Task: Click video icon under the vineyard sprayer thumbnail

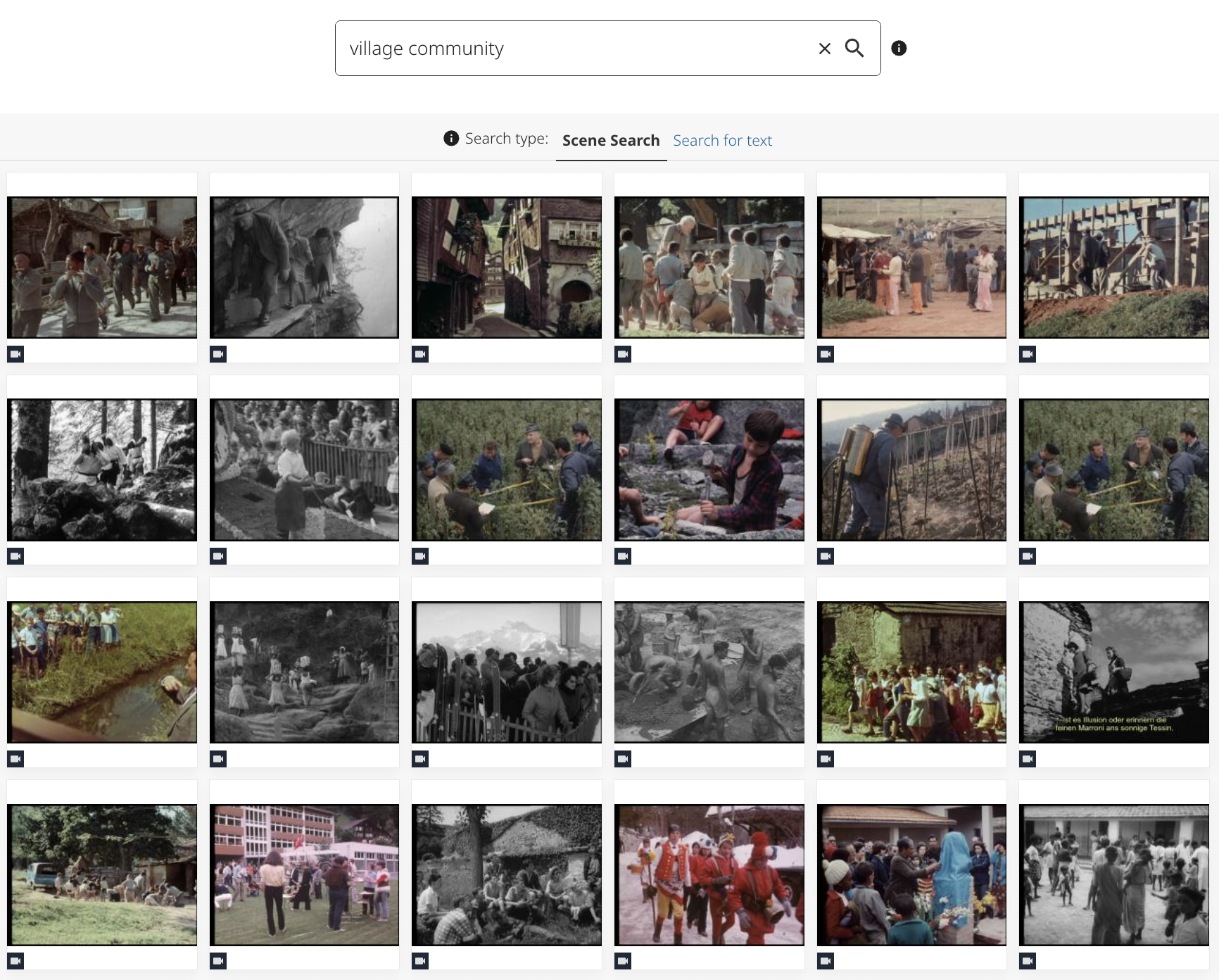Action: 826,556
